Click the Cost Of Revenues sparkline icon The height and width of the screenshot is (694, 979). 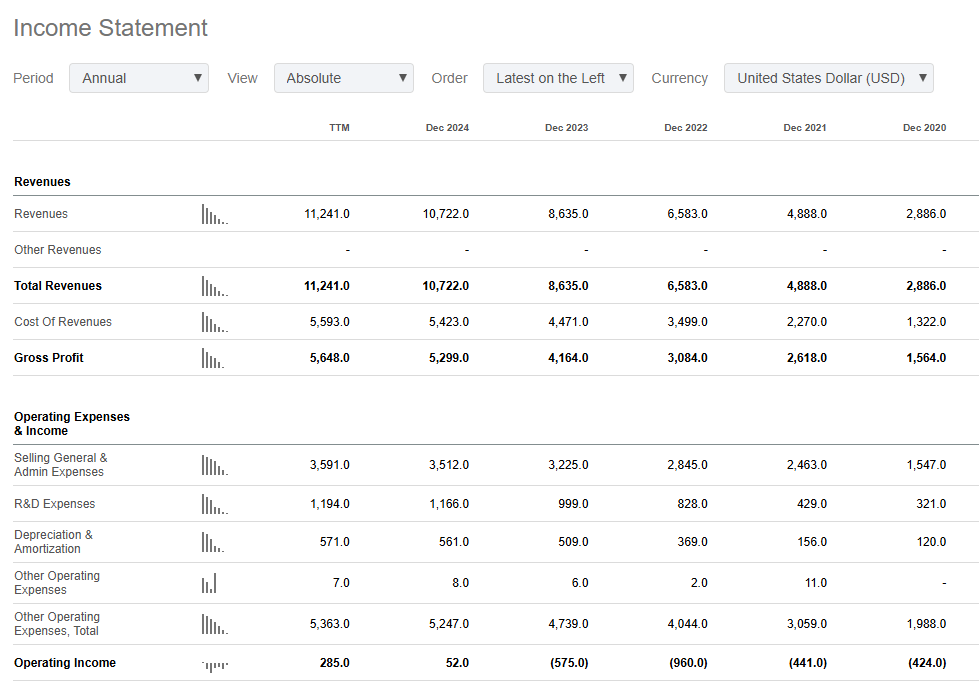(214, 322)
